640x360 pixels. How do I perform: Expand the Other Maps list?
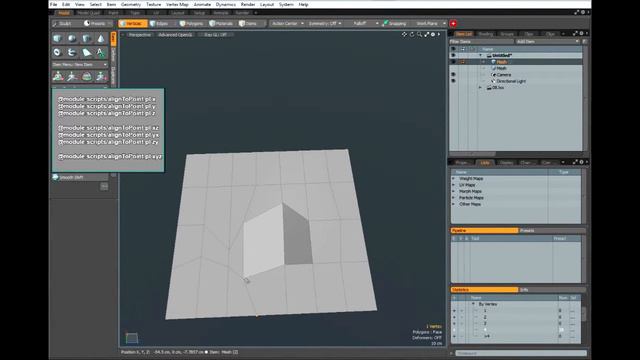pos(453,204)
